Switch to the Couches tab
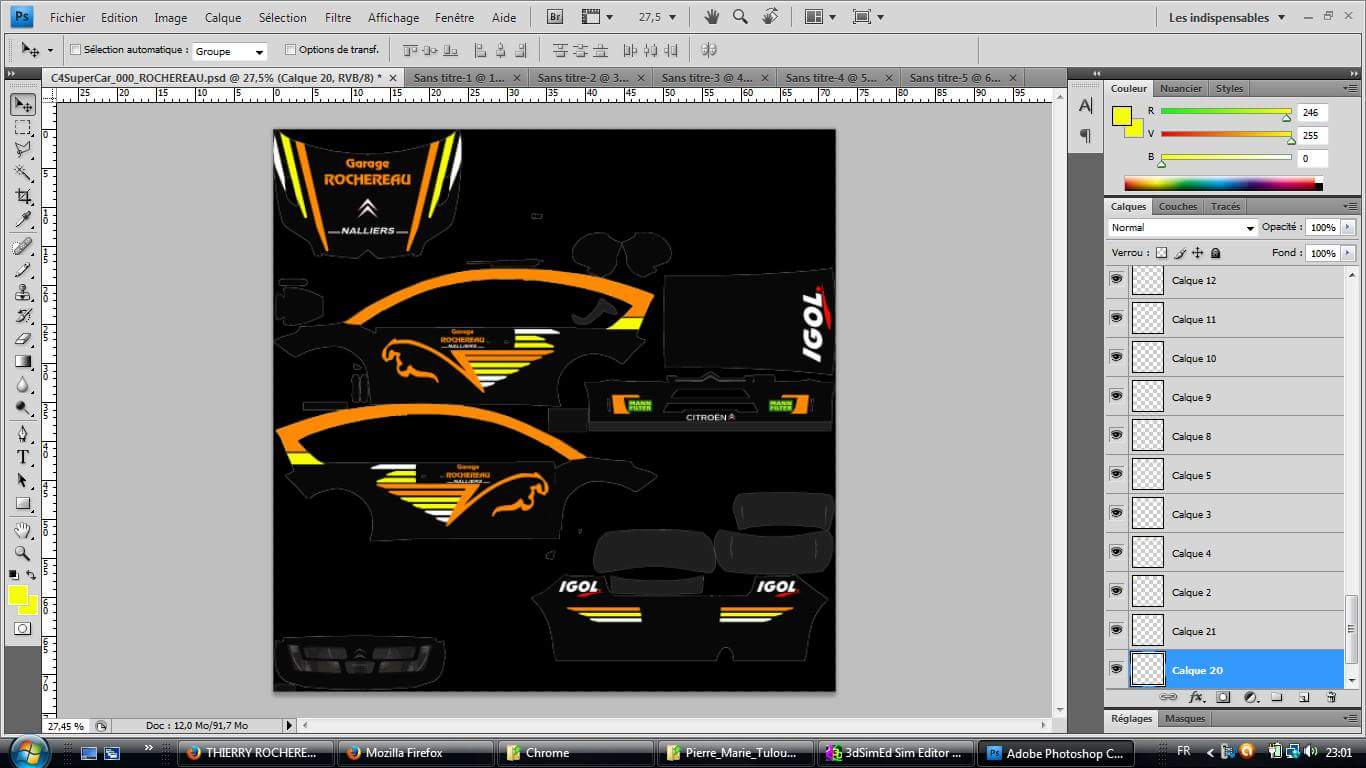This screenshot has height=768, width=1366. [x=1177, y=206]
